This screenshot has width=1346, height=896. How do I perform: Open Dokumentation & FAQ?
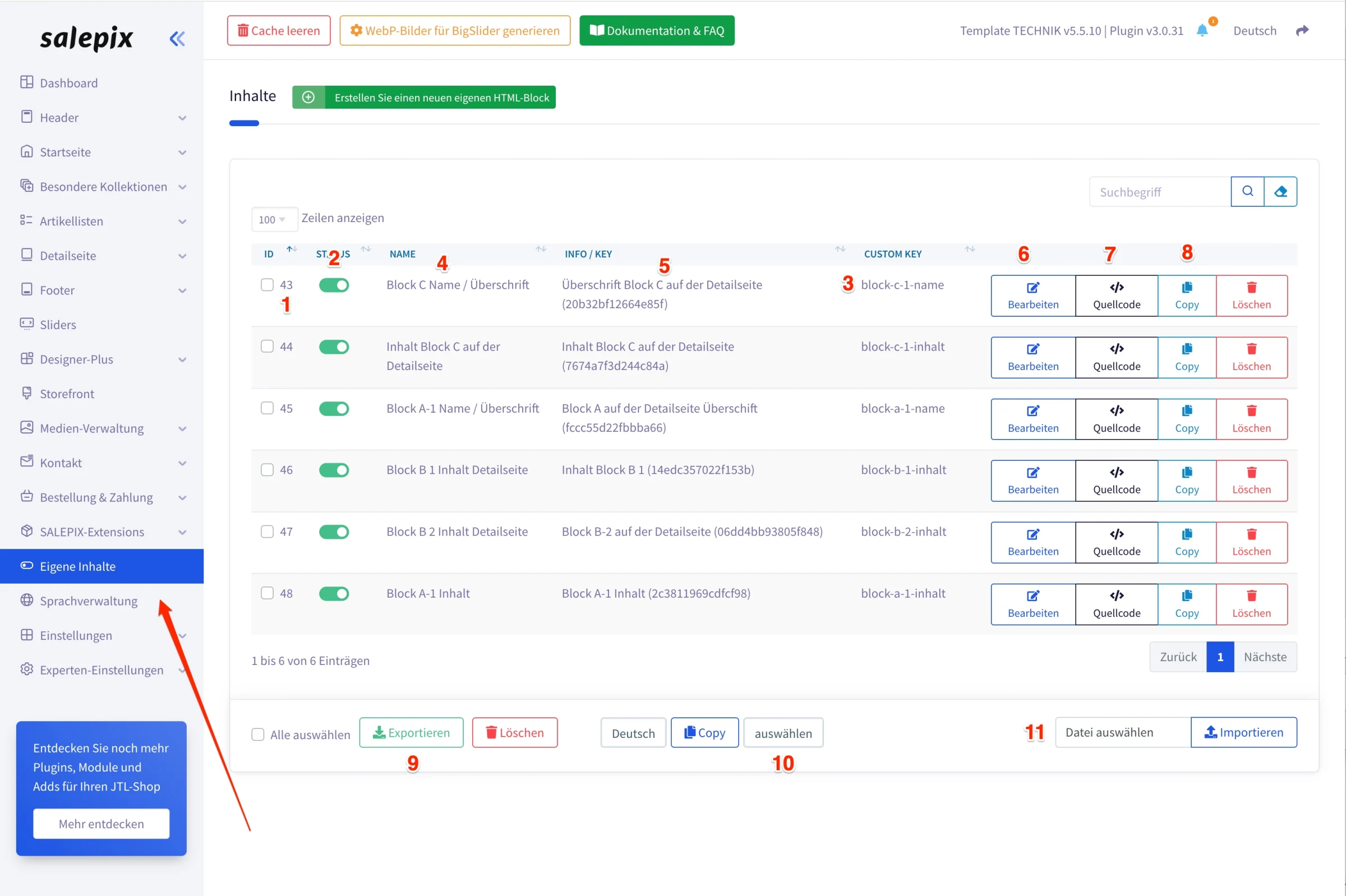(x=657, y=30)
